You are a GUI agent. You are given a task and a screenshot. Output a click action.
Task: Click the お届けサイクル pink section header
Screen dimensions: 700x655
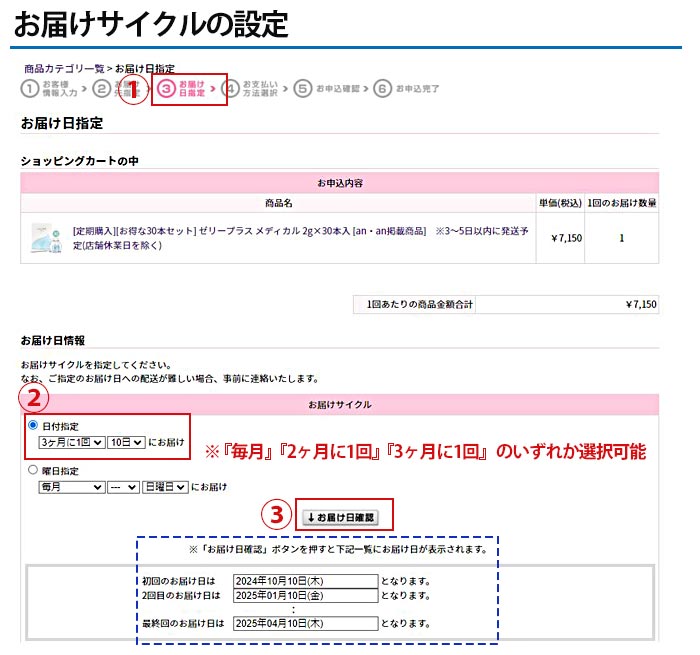(340, 405)
